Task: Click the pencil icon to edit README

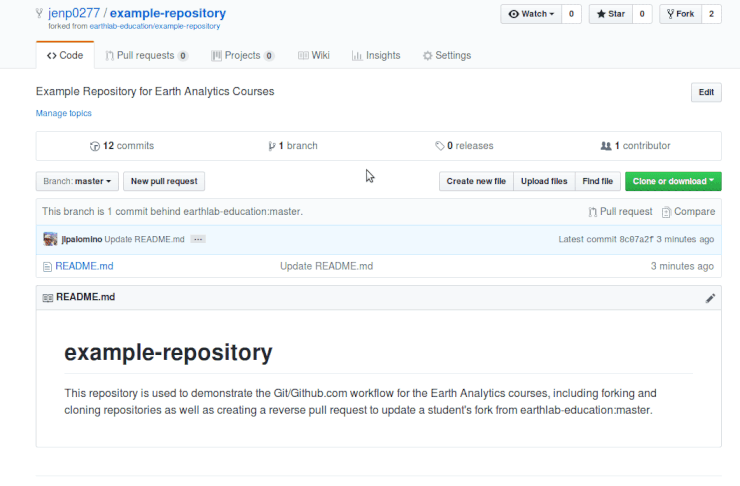Action: [710, 298]
